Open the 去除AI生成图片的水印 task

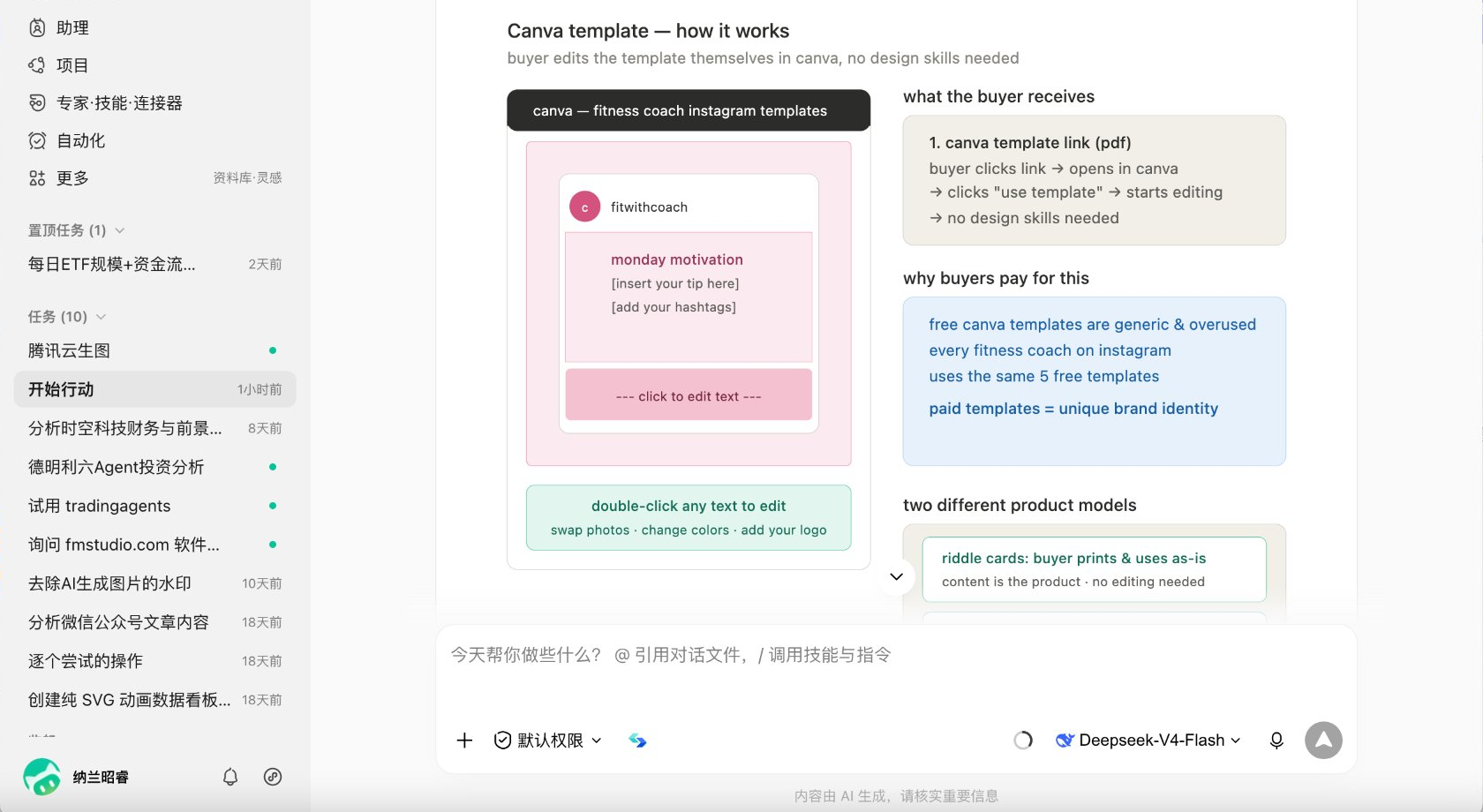click(154, 583)
